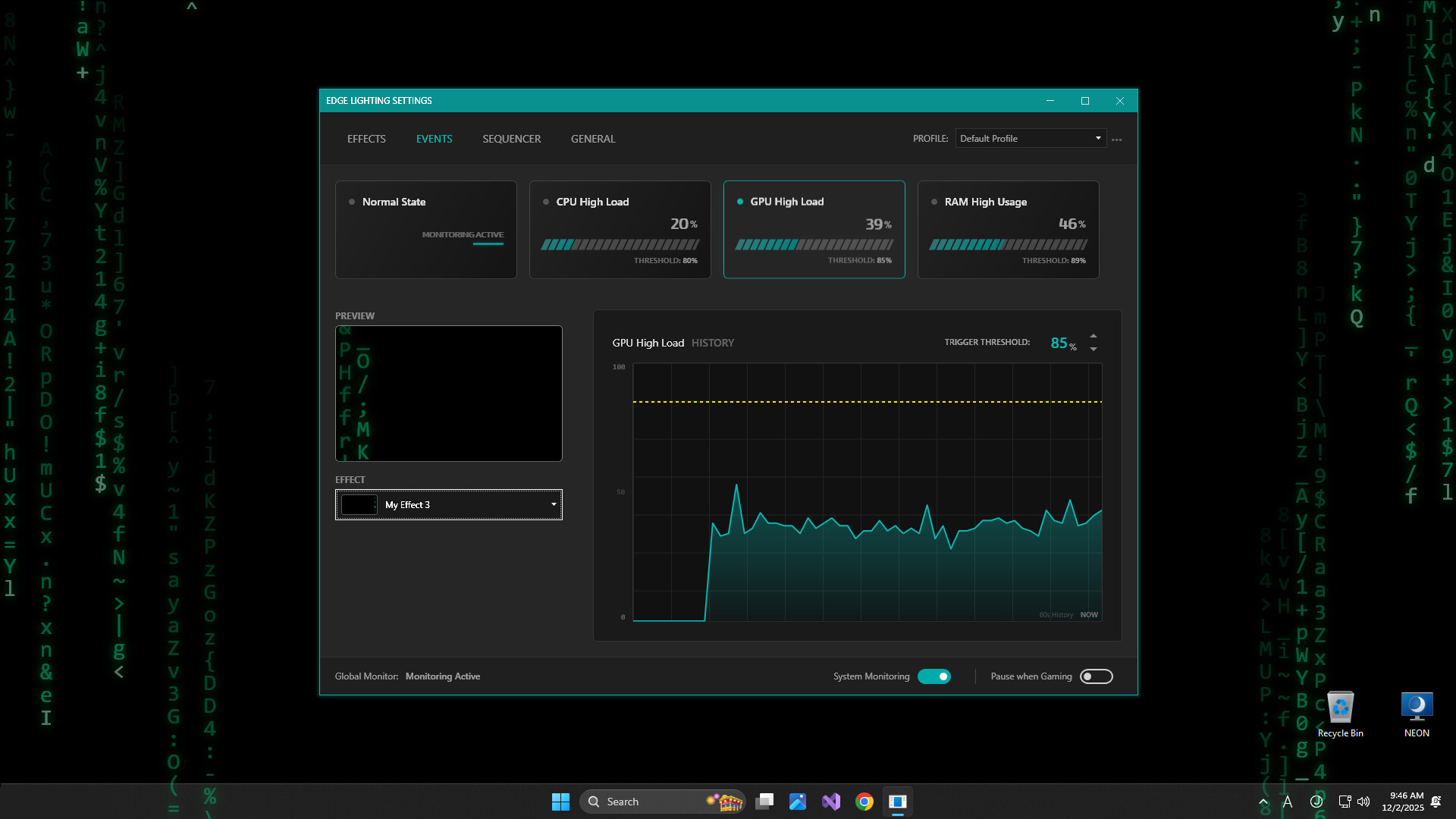Disable the System Monitoring toggle

click(x=934, y=676)
